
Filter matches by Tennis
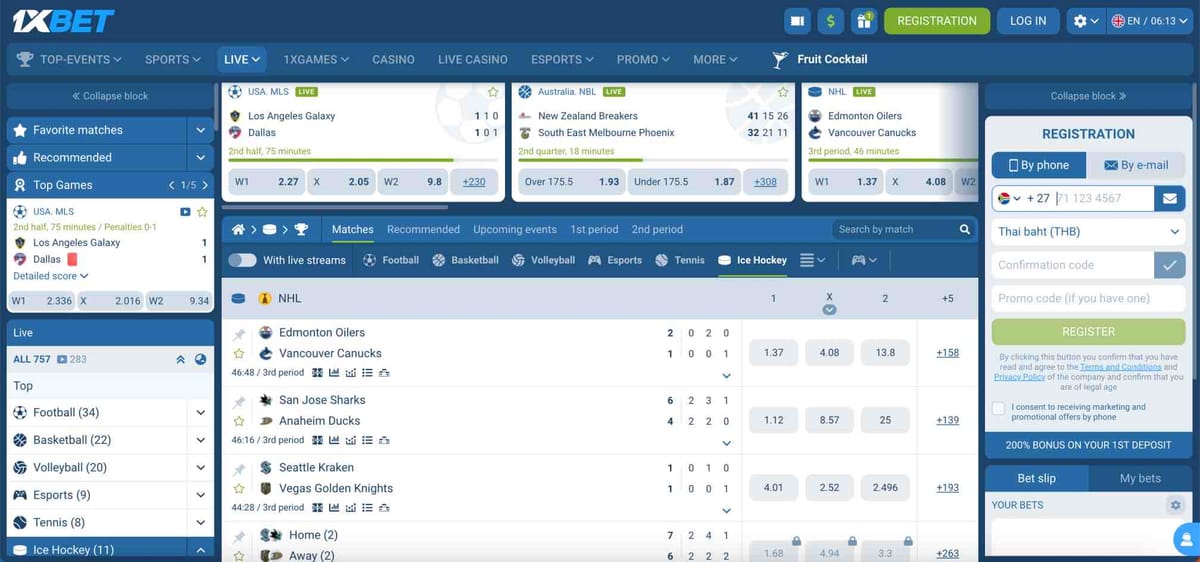[x=680, y=260]
